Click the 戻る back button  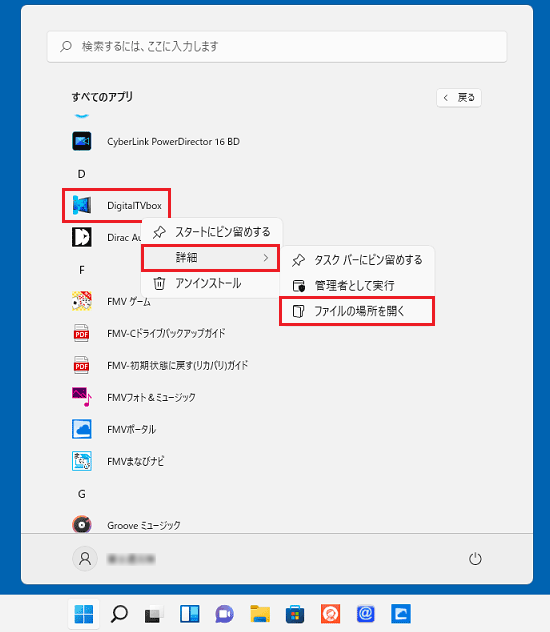tap(459, 98)
